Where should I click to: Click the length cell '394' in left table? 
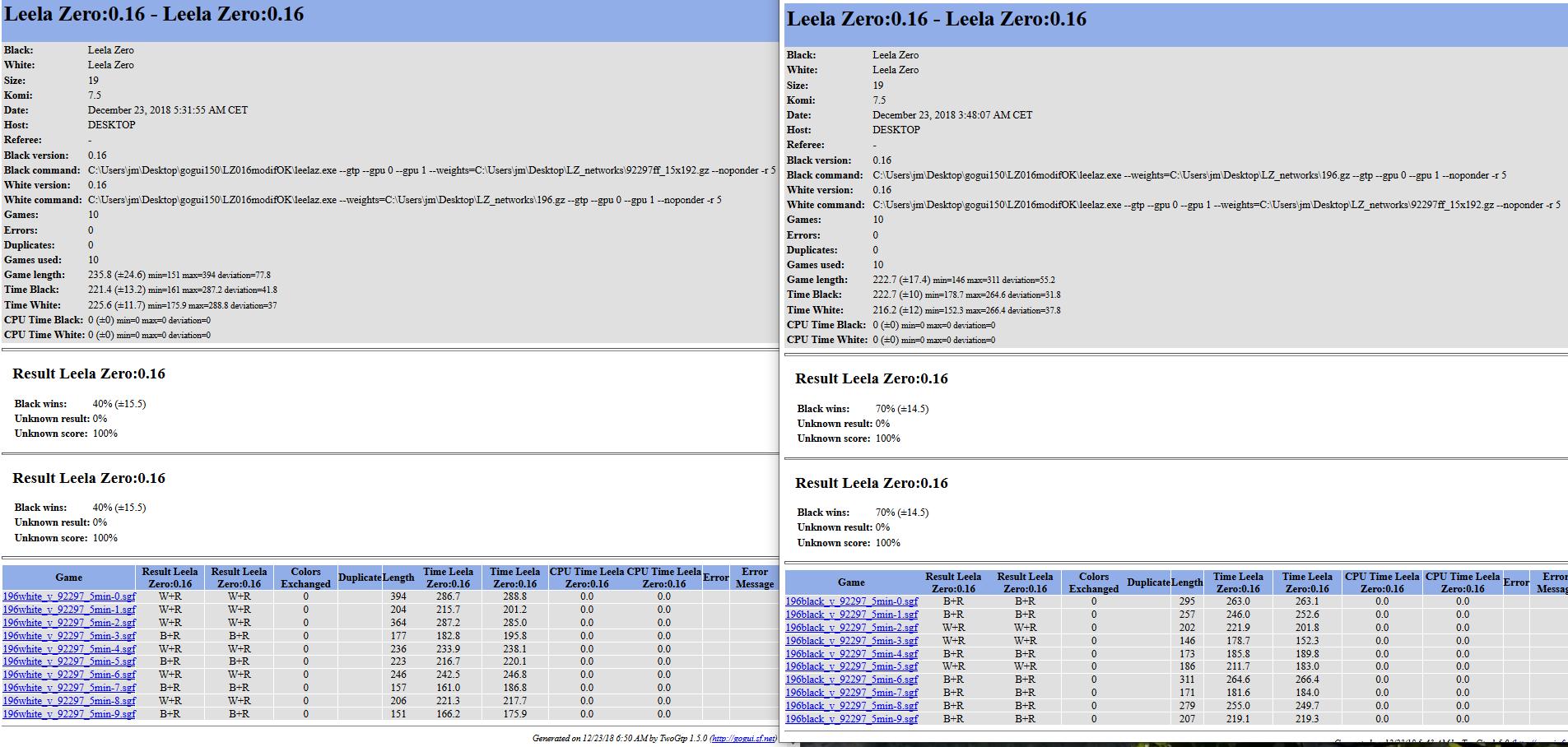(x=398, y=596)
